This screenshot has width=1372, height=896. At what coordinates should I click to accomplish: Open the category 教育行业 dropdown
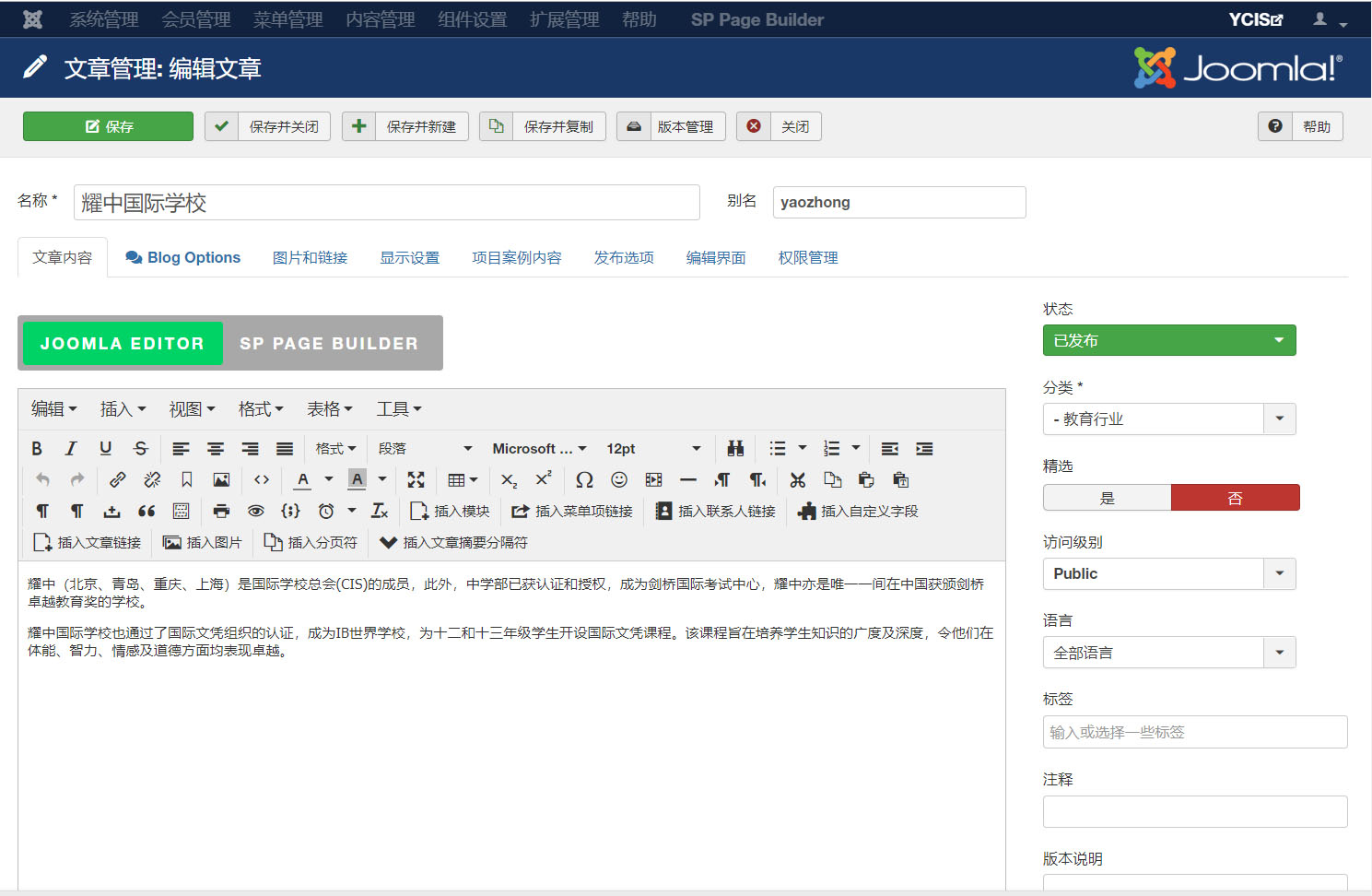tap(1169, 419)
